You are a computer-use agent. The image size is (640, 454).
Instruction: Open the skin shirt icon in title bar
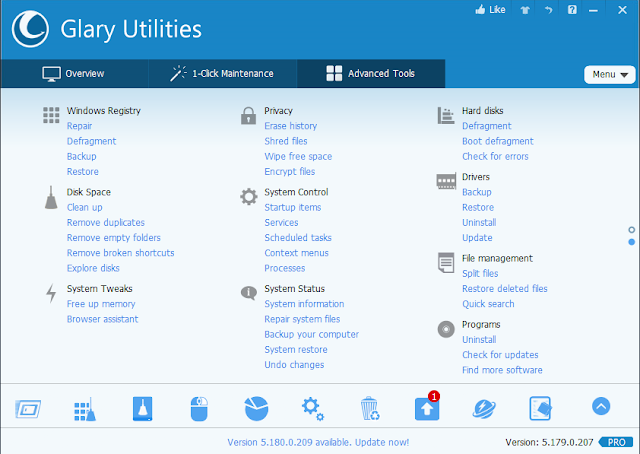(525, 10)
